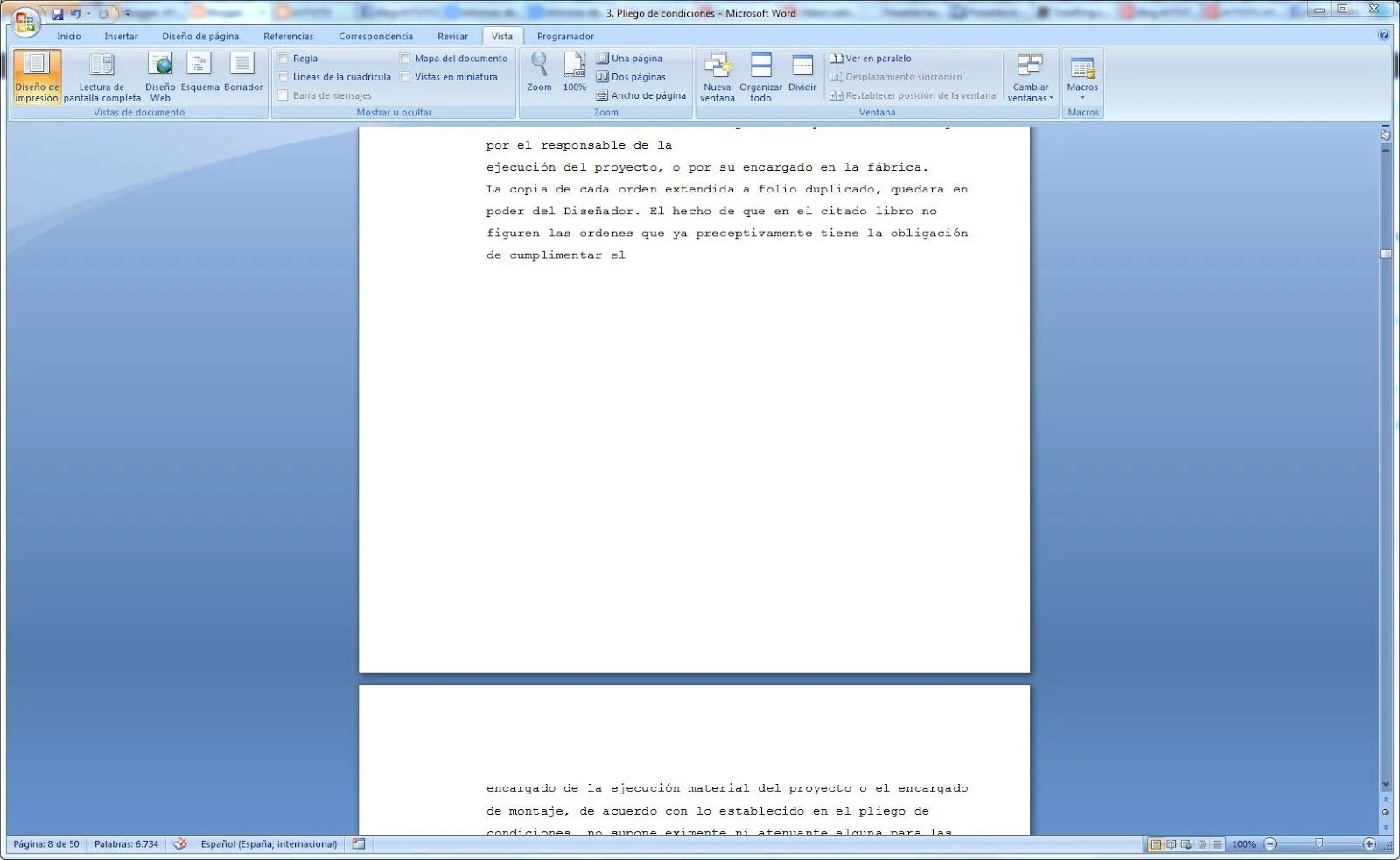The height and width of the screenshot is (860, 1400).
Task: Open the Macros dropdown arrow
Action: [1082, 98]
